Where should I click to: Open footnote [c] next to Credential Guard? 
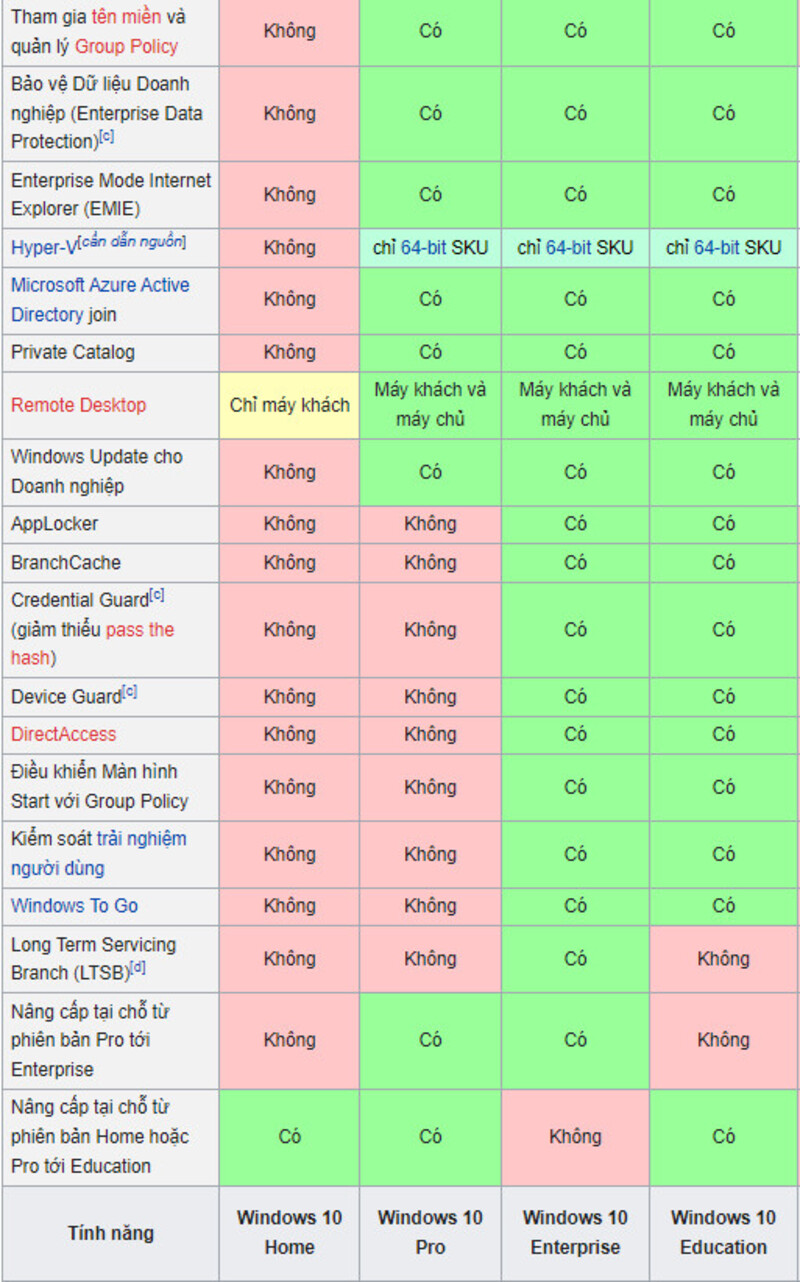(157, 596)
